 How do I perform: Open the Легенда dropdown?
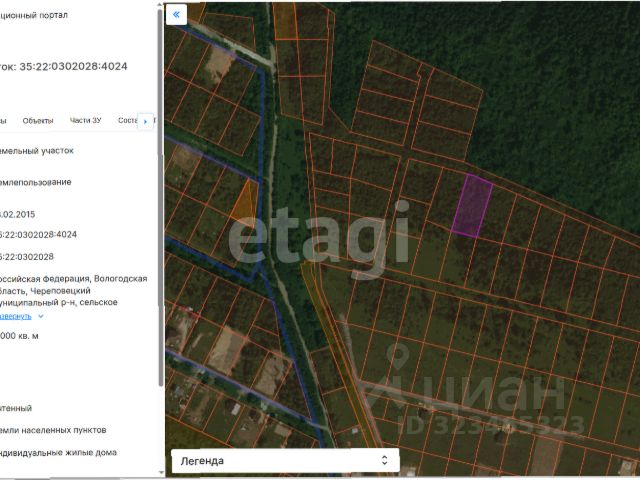pyautogui.click(x=285, y=461)
